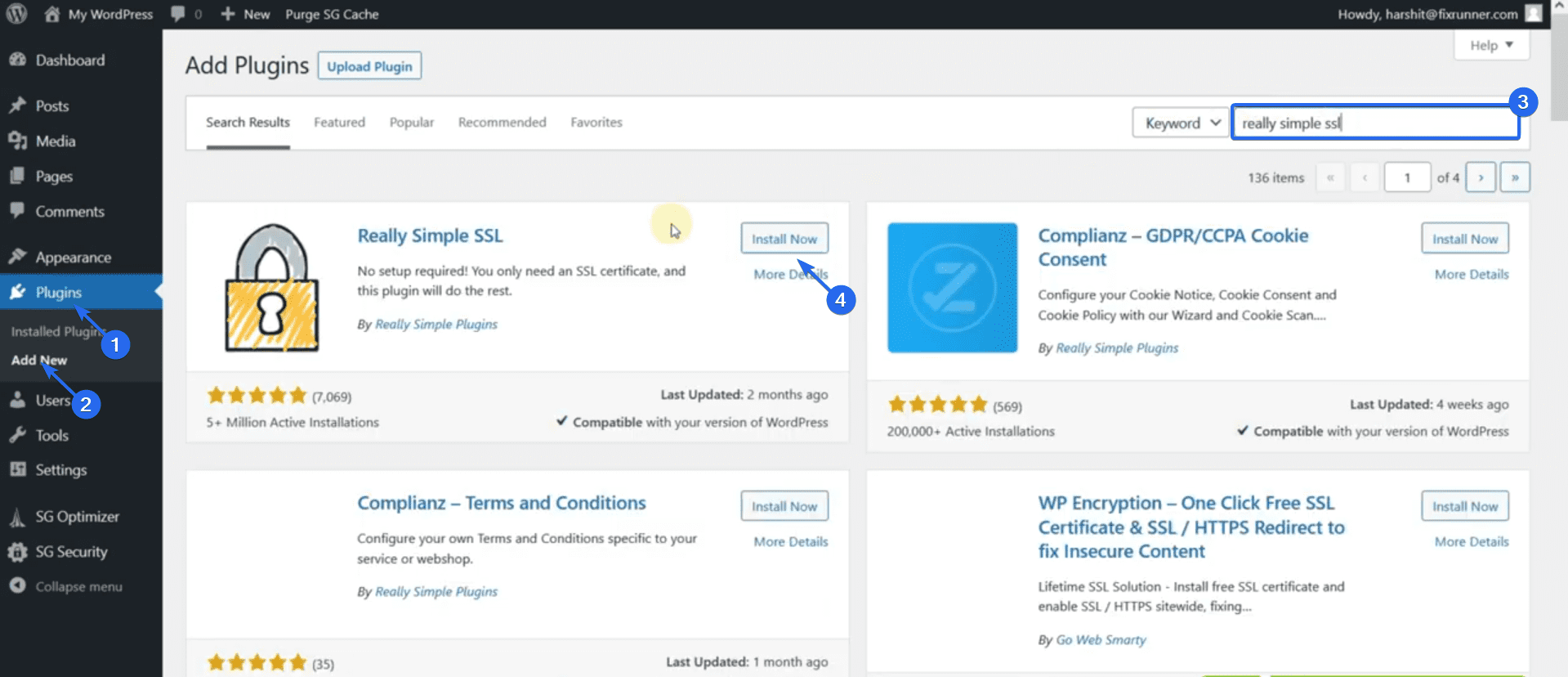Switch to the Featured tab
Image resolution: width=1568 pixels, height=677 pixels.
click(339, 122)
